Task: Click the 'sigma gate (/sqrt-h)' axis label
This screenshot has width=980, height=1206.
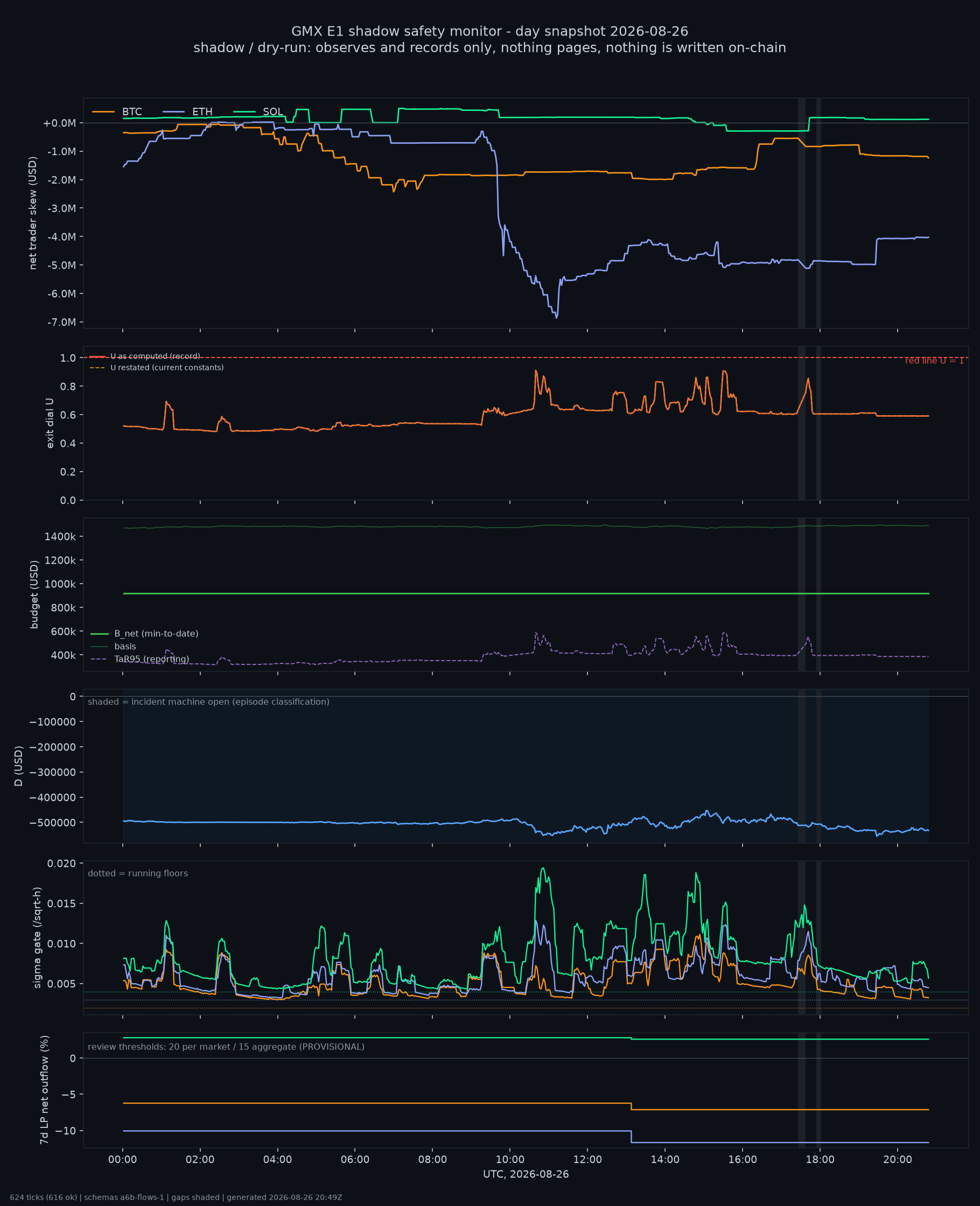Action: coord(37,938)
